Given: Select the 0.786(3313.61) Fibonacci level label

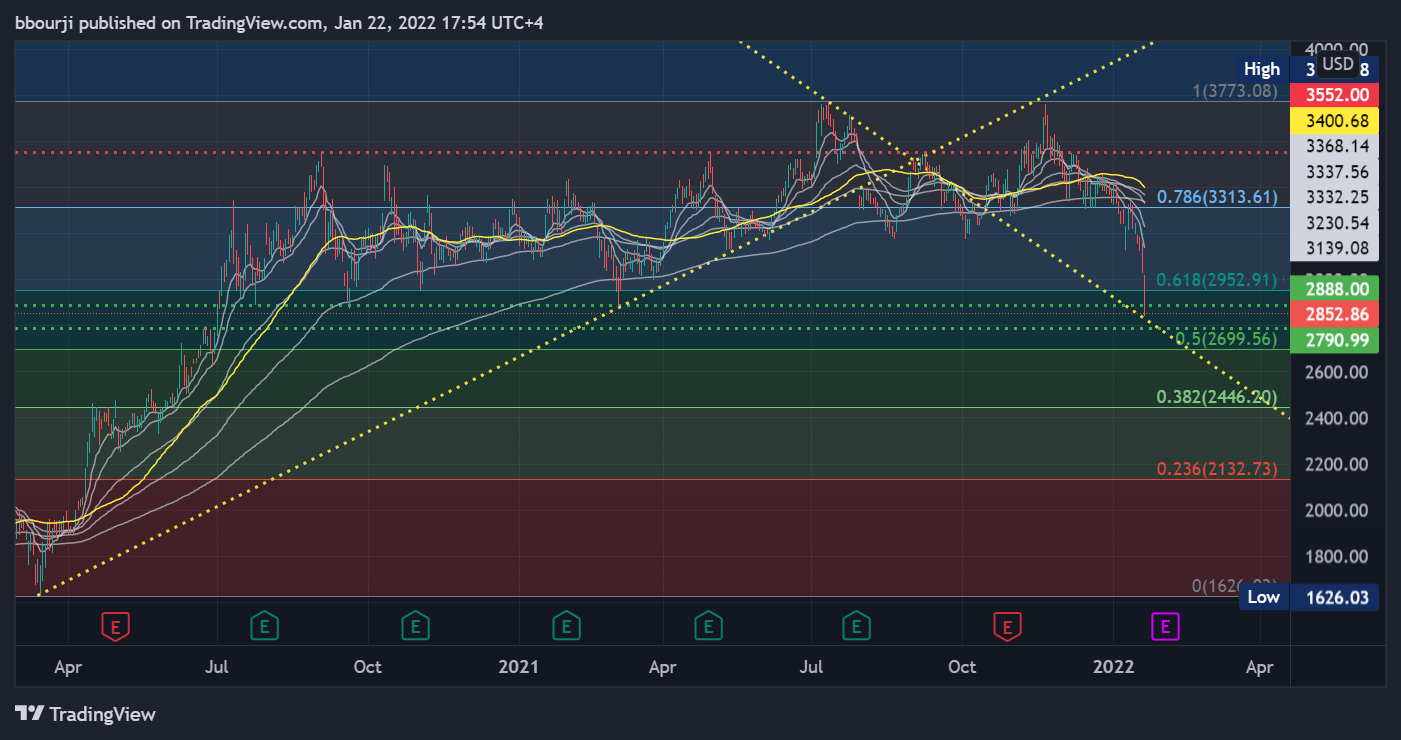Looking at the screenshot, I should [x=1217, y=196].
